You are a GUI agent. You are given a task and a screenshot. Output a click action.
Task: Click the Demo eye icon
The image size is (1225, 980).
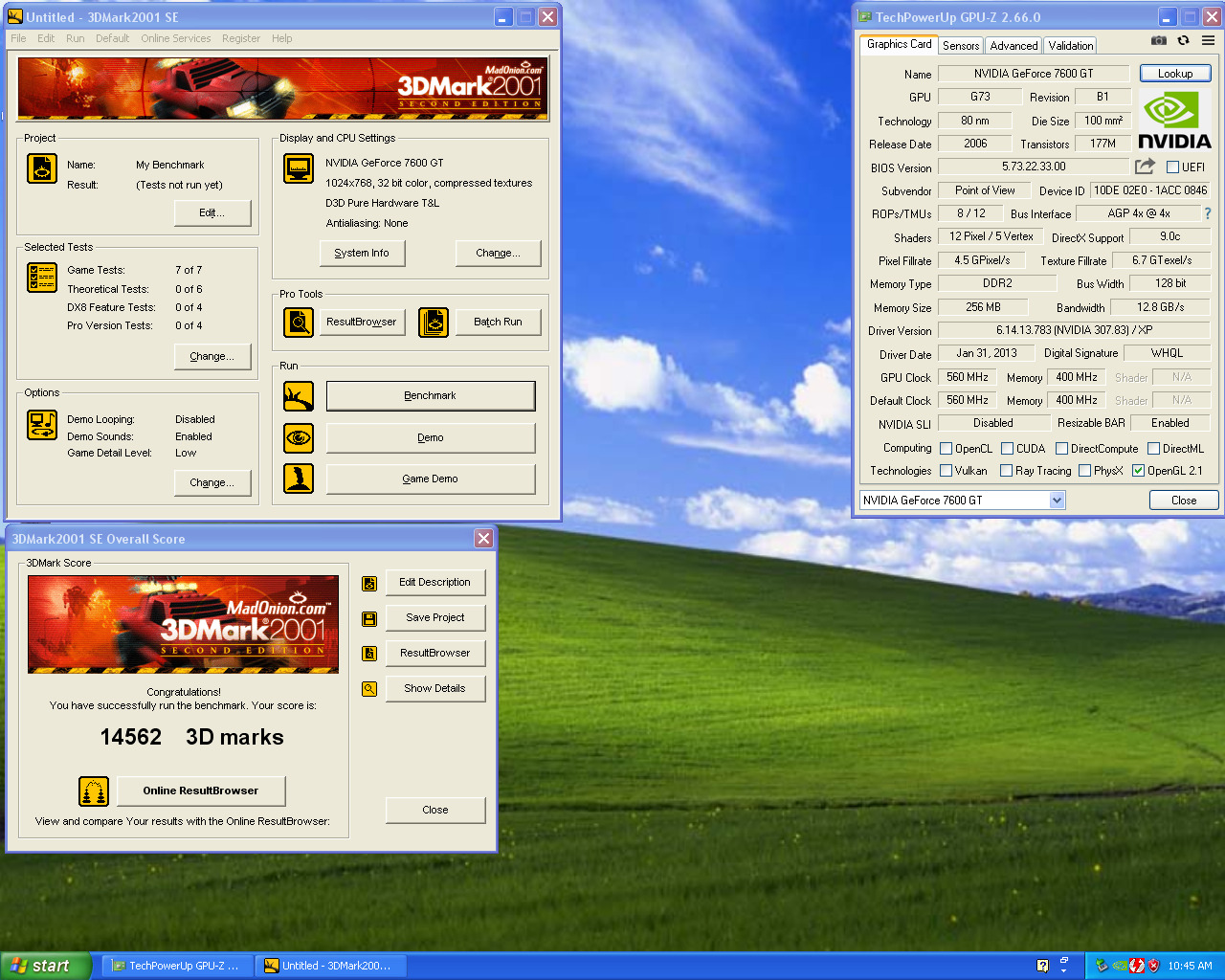click(x=299, y=438)
